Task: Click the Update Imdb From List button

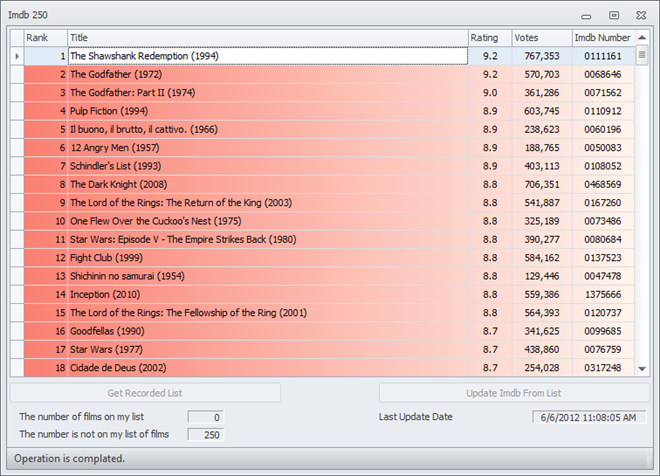Action: [x=514, y=393]
